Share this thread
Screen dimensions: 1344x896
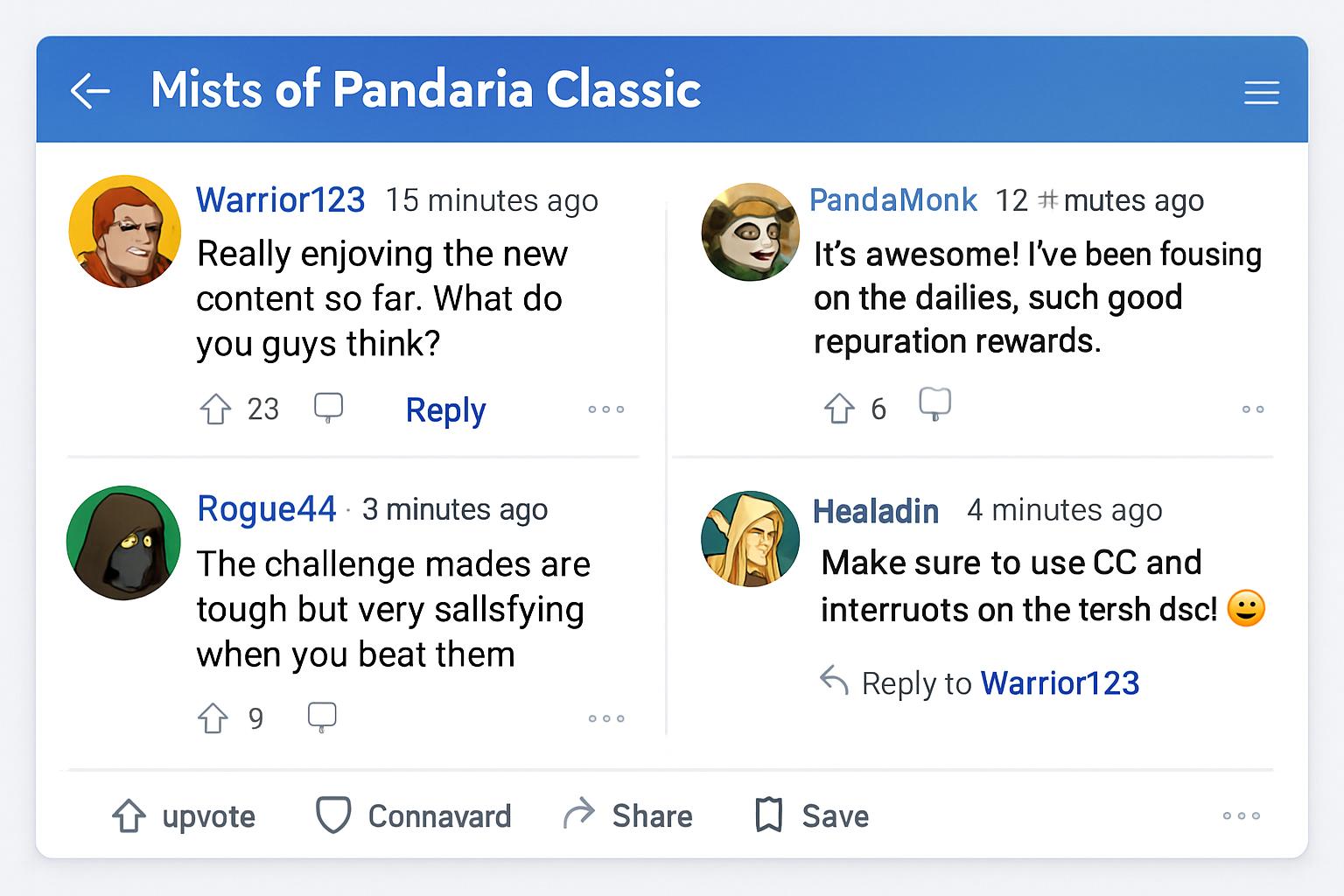pyautogui.click(x=627, y=815)
